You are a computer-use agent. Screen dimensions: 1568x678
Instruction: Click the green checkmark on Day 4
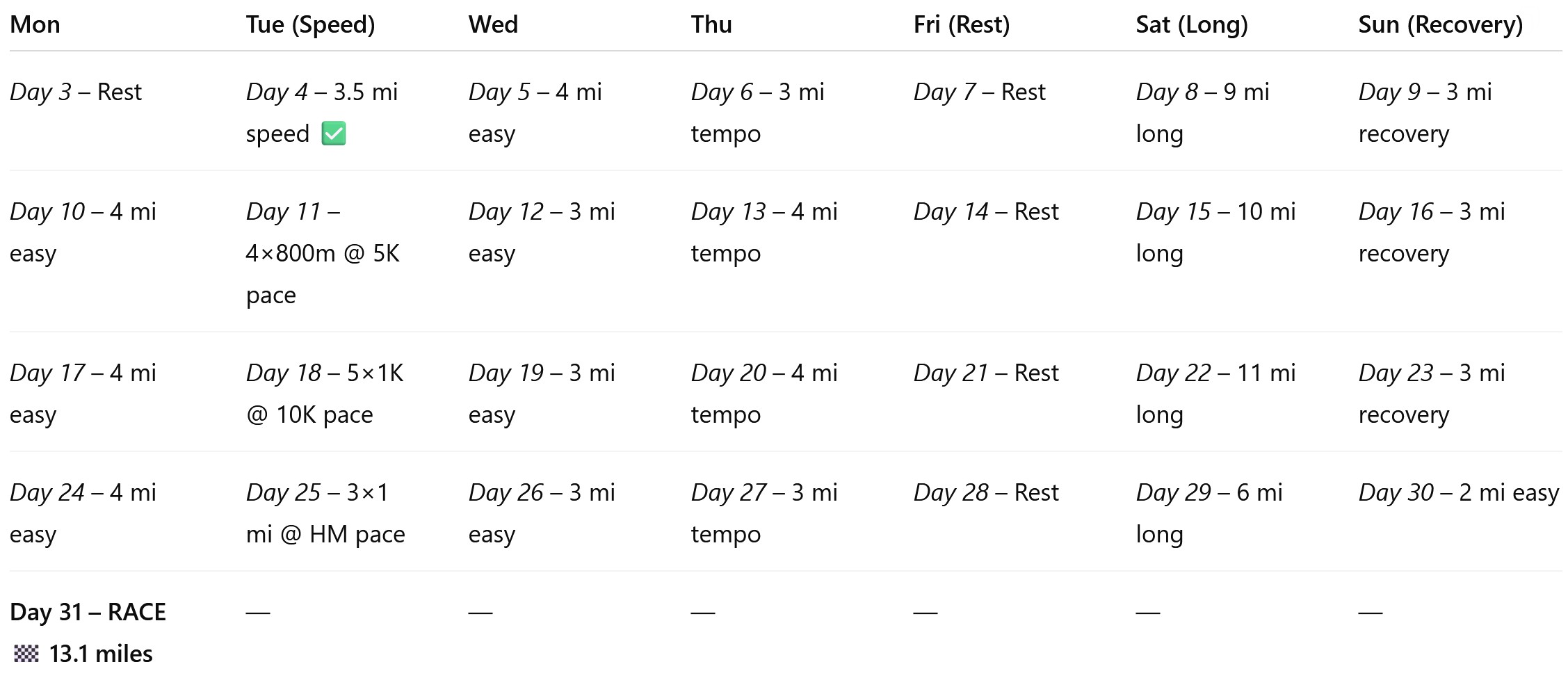coord(334,134)
